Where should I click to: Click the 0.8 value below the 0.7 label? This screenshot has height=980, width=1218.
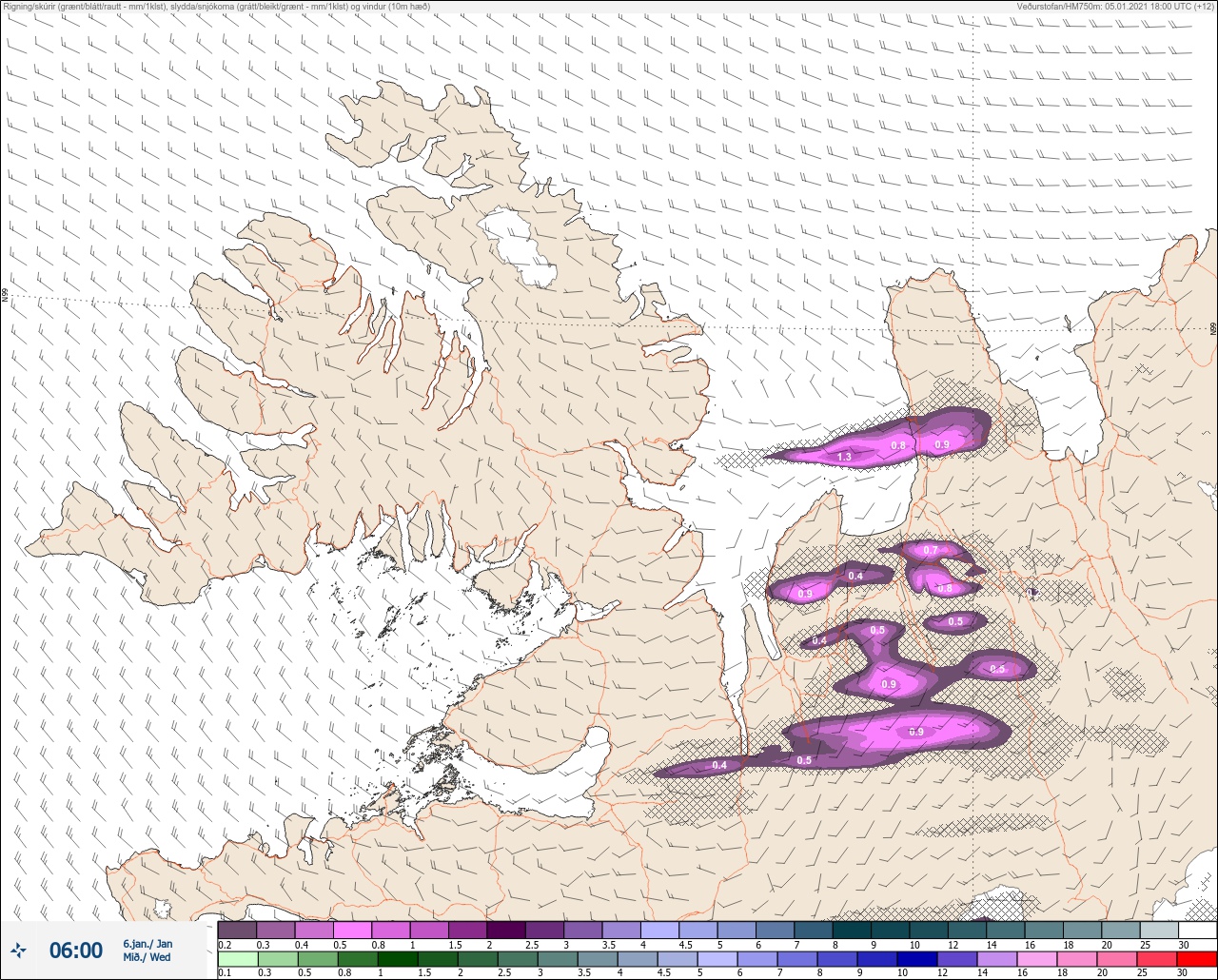(x=945, y=589)
